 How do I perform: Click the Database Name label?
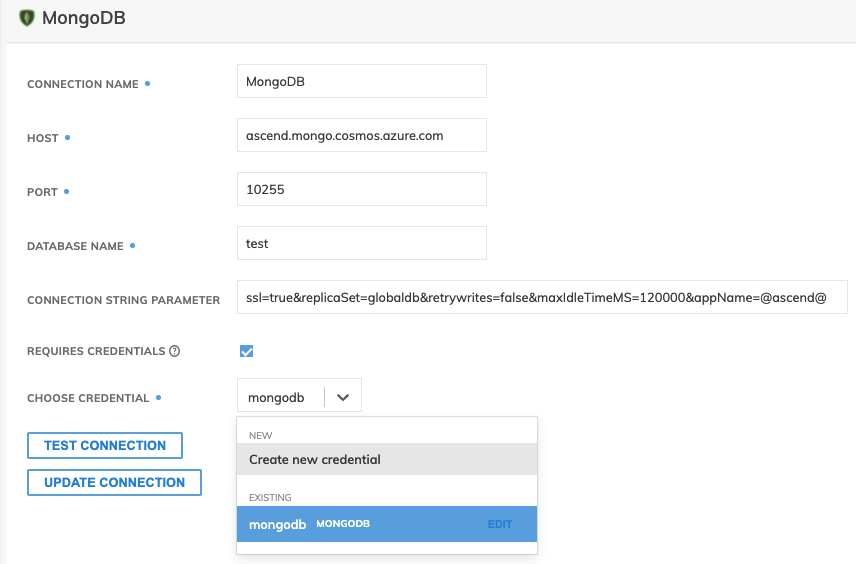tap(75, 246)
